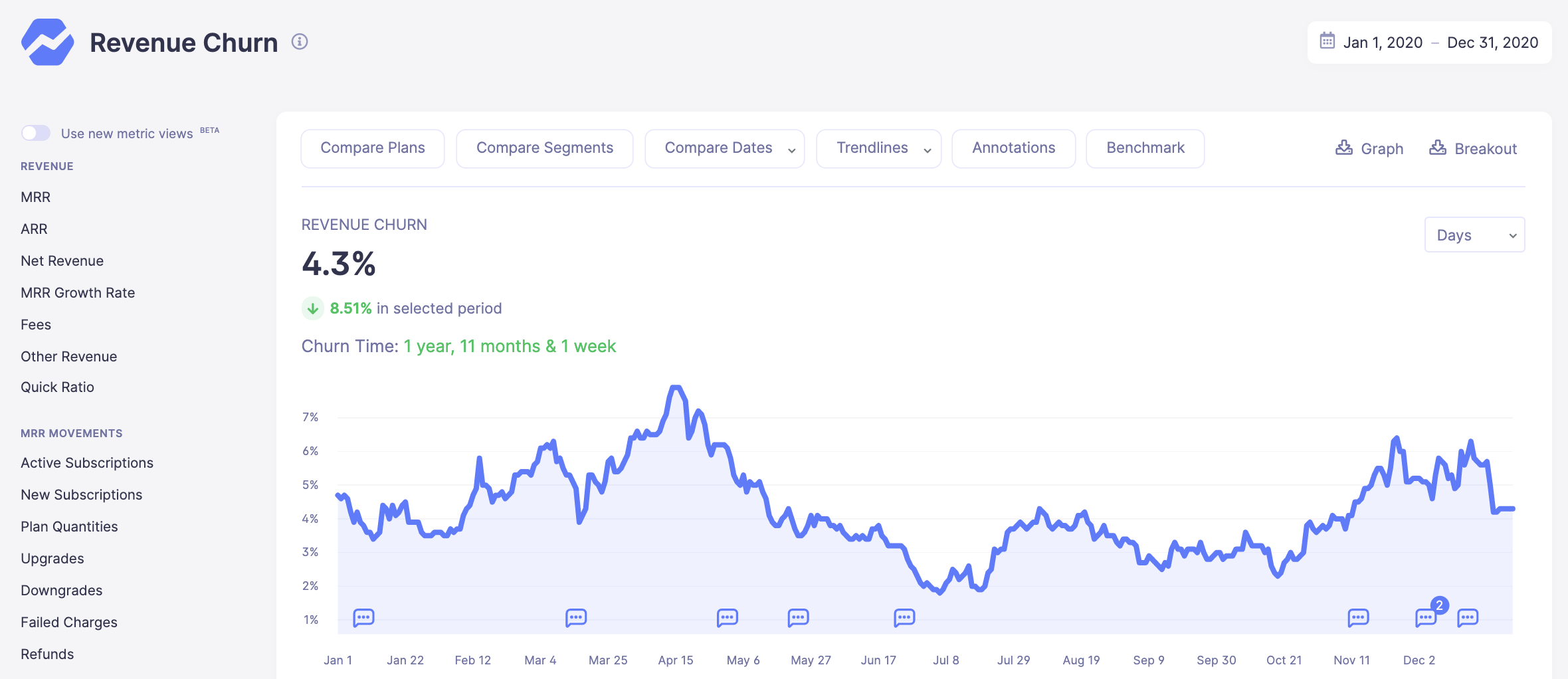Viewport: 1568px width, 679px height.
Task: Expand the Trendlines dropdown
Action: (878, 148)
